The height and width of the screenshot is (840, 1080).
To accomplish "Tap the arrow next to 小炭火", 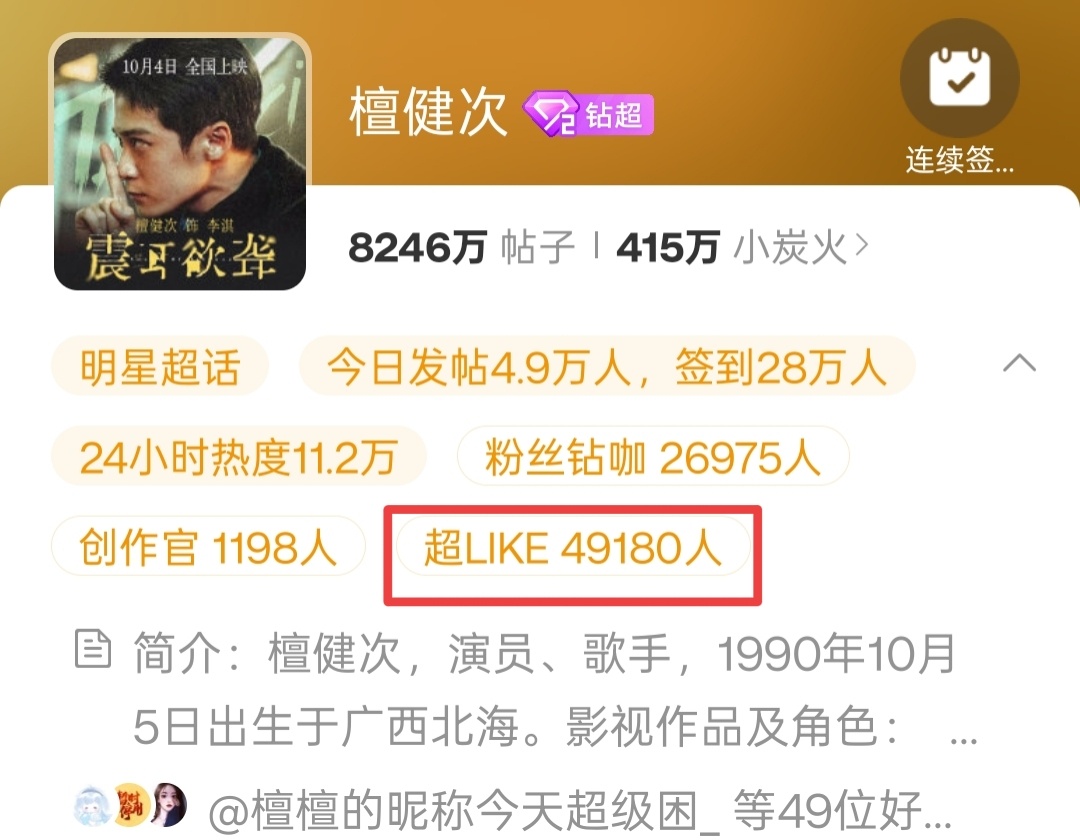I will tap(862, 246).
